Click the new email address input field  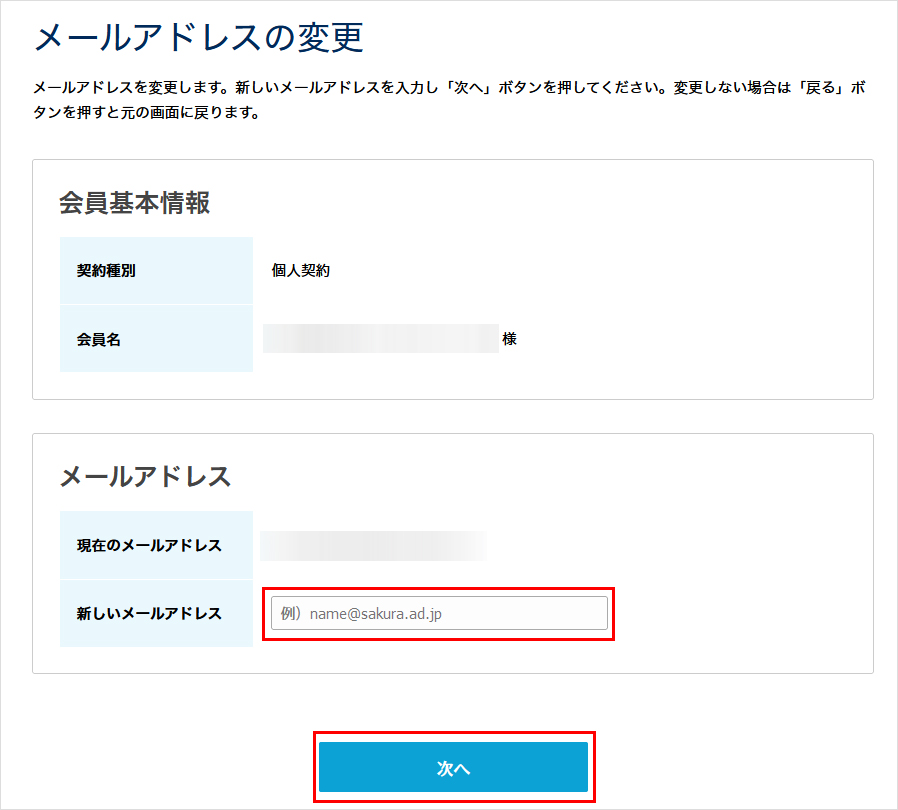(x=439, y=613)
